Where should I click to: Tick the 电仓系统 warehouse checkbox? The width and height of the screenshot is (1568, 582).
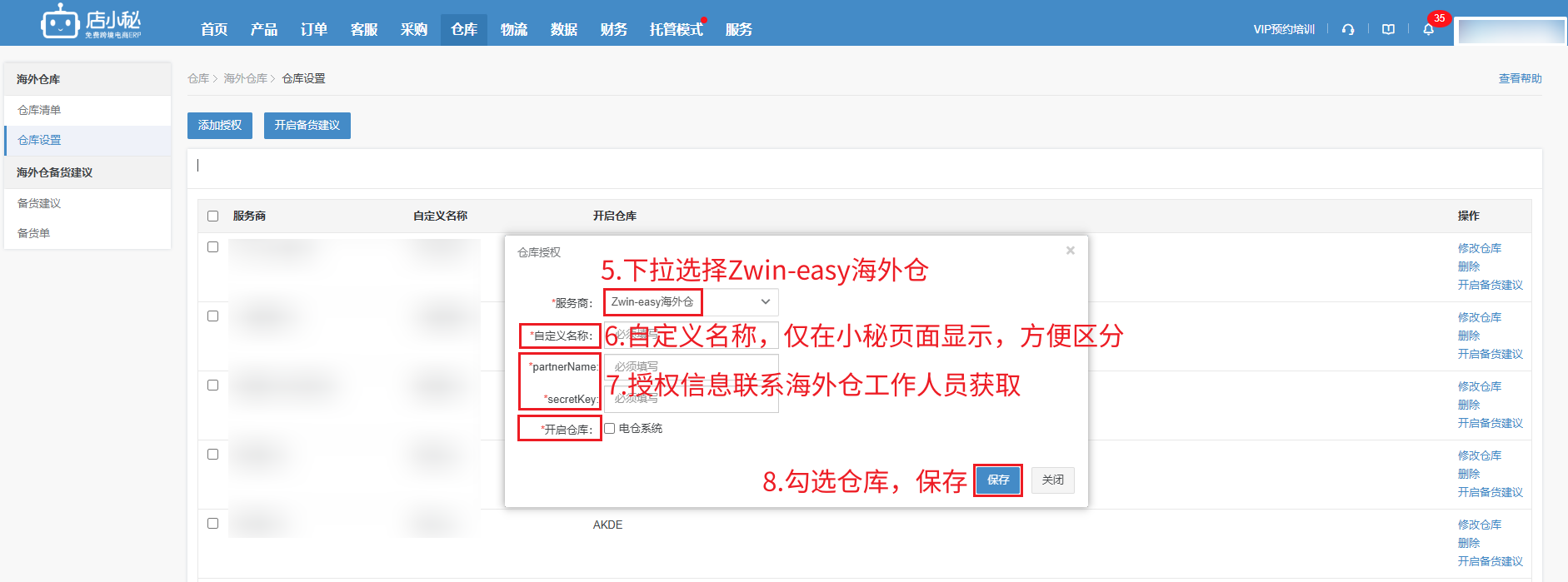(x=610, y=429)
